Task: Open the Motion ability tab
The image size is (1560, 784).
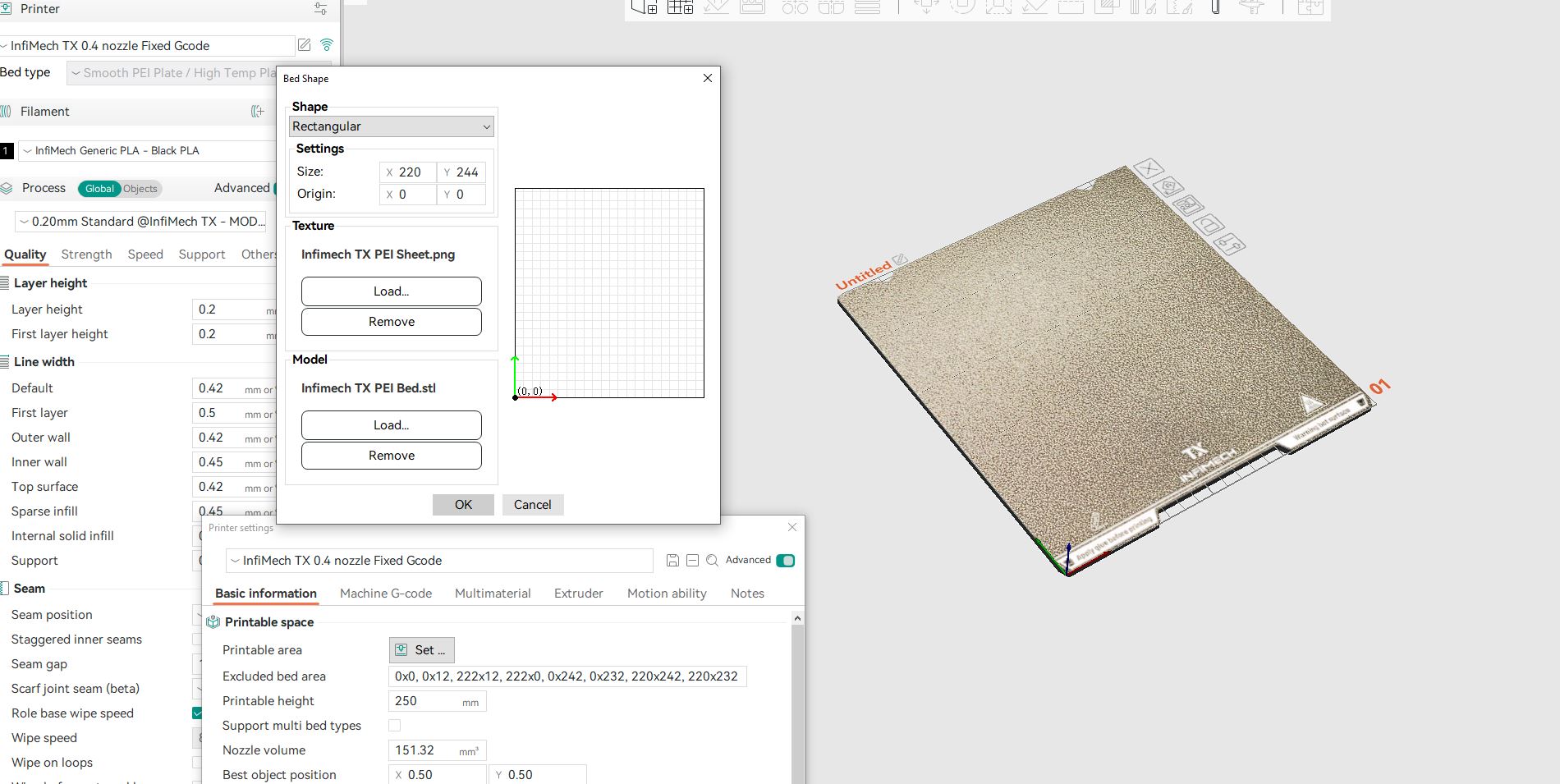Action: click(667, 594)
